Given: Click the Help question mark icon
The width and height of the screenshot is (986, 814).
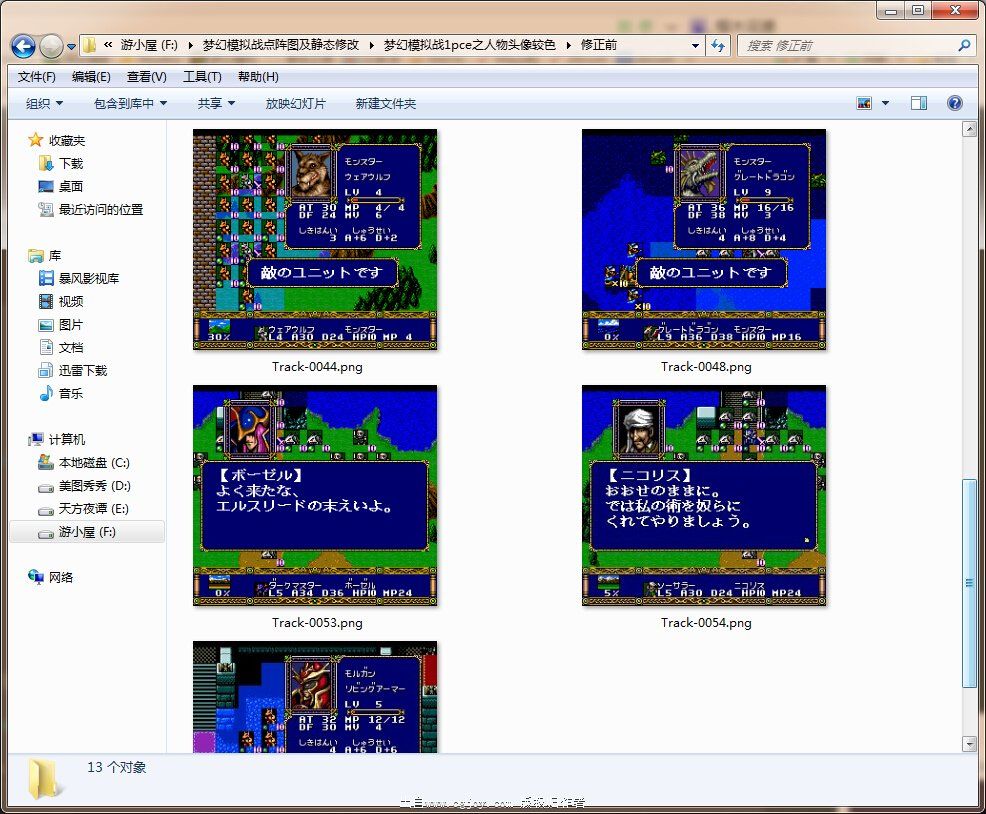Looking at the screenshot, I should pos(954,103).
